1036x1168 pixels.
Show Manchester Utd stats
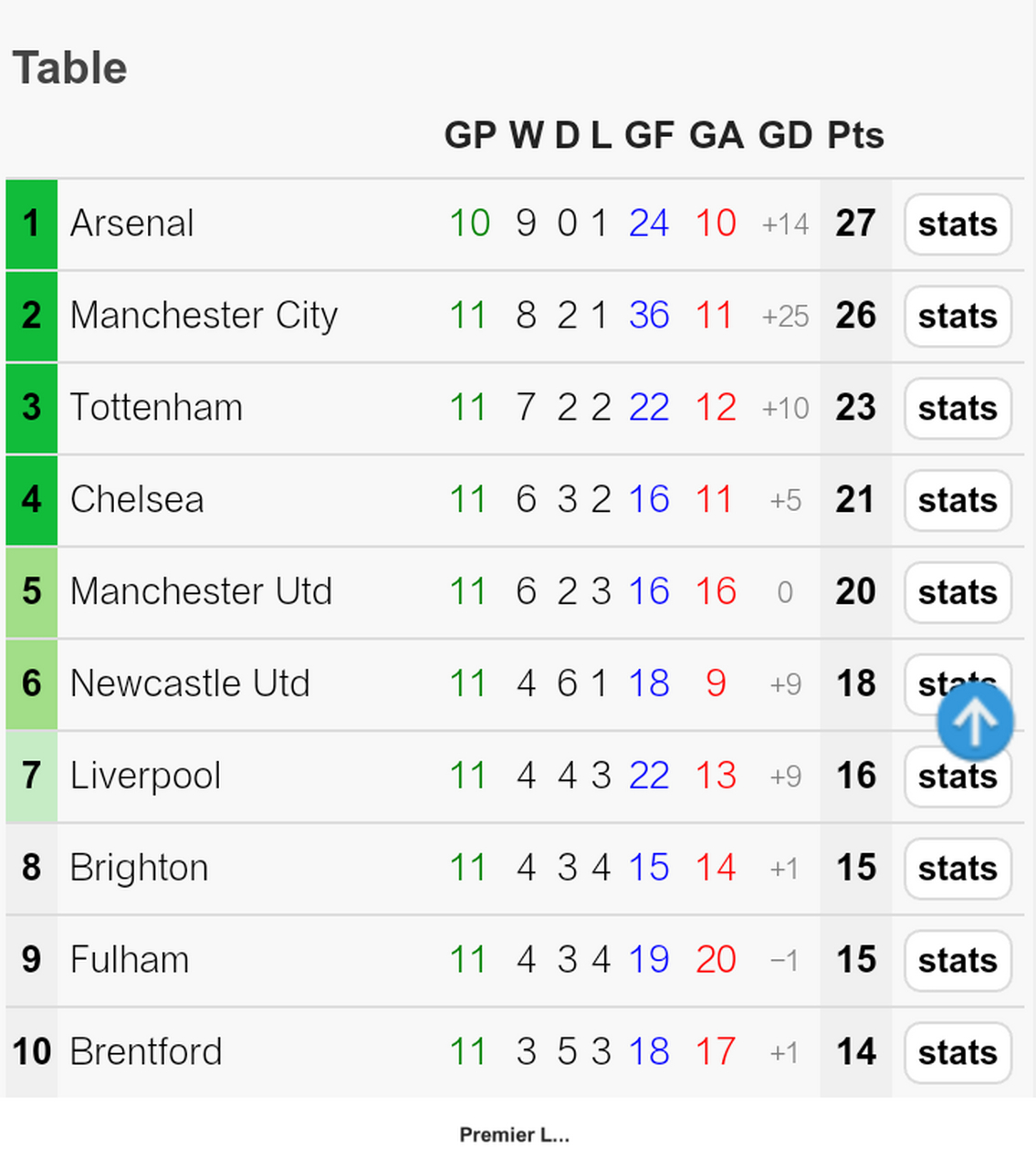(x=958, y=593)
